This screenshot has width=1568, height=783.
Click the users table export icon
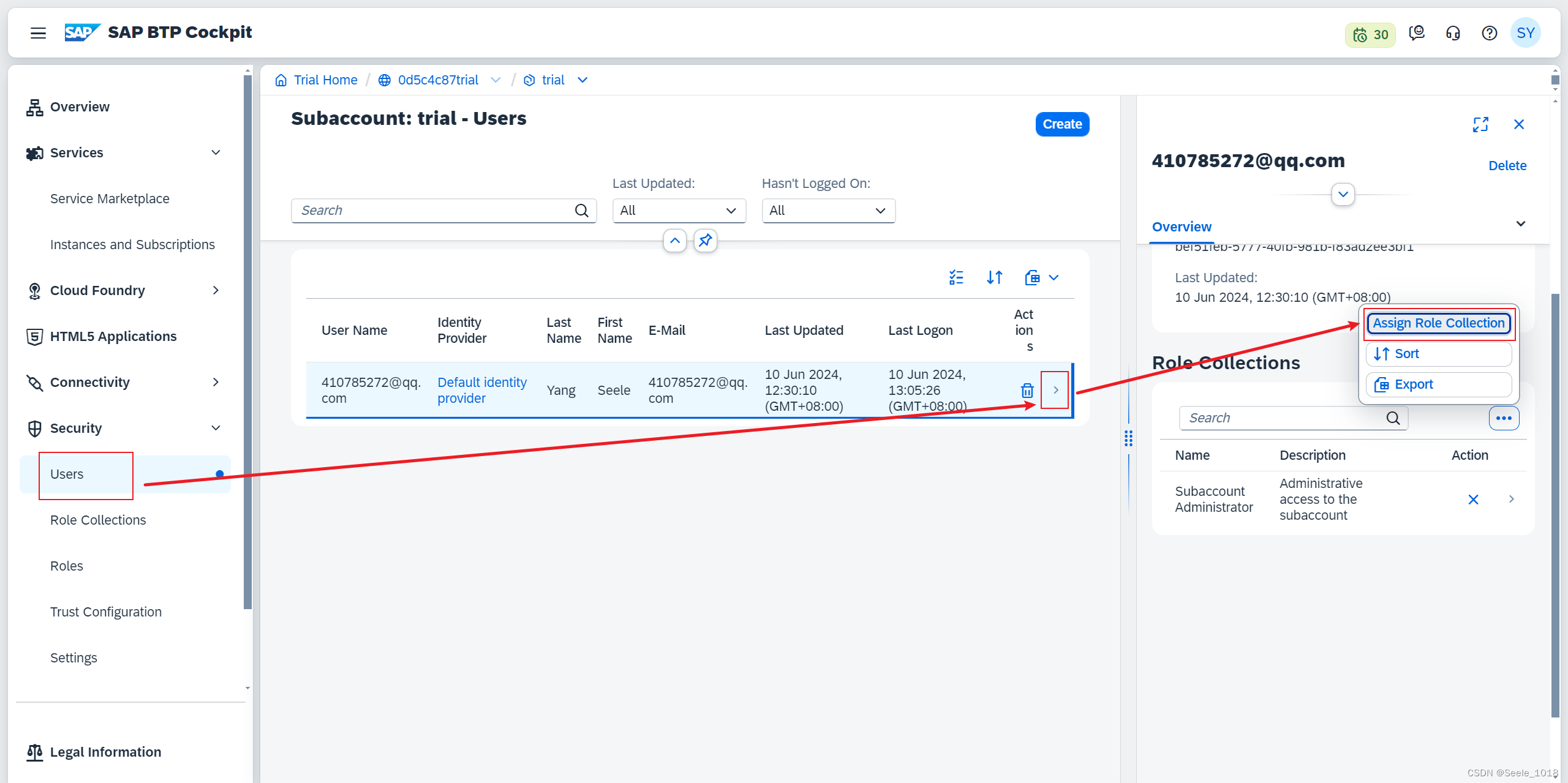(x=1033, y=278)
